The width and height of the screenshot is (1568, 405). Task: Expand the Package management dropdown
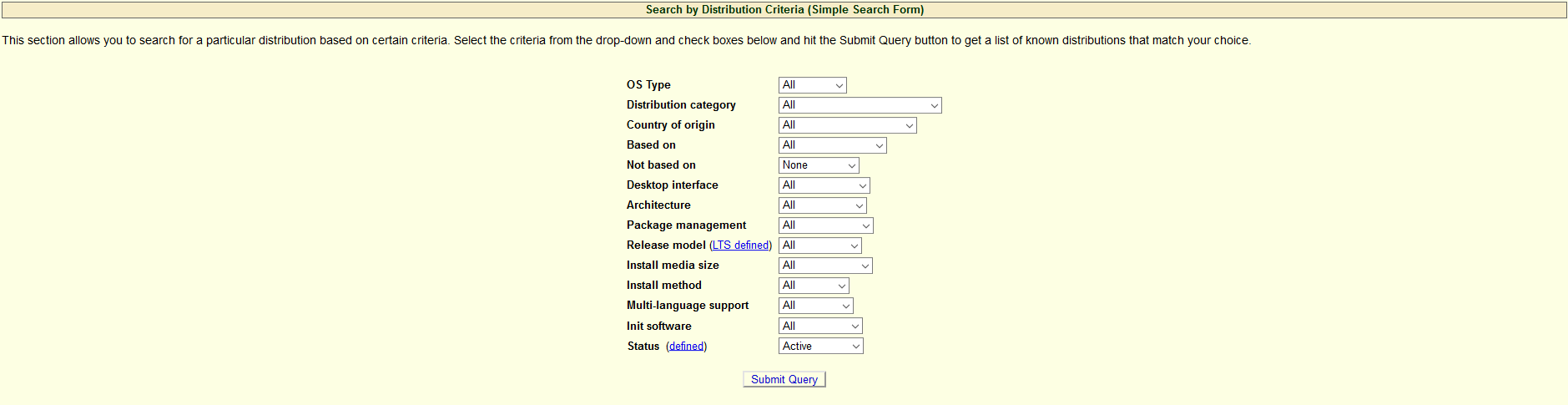tap(825, 225)
